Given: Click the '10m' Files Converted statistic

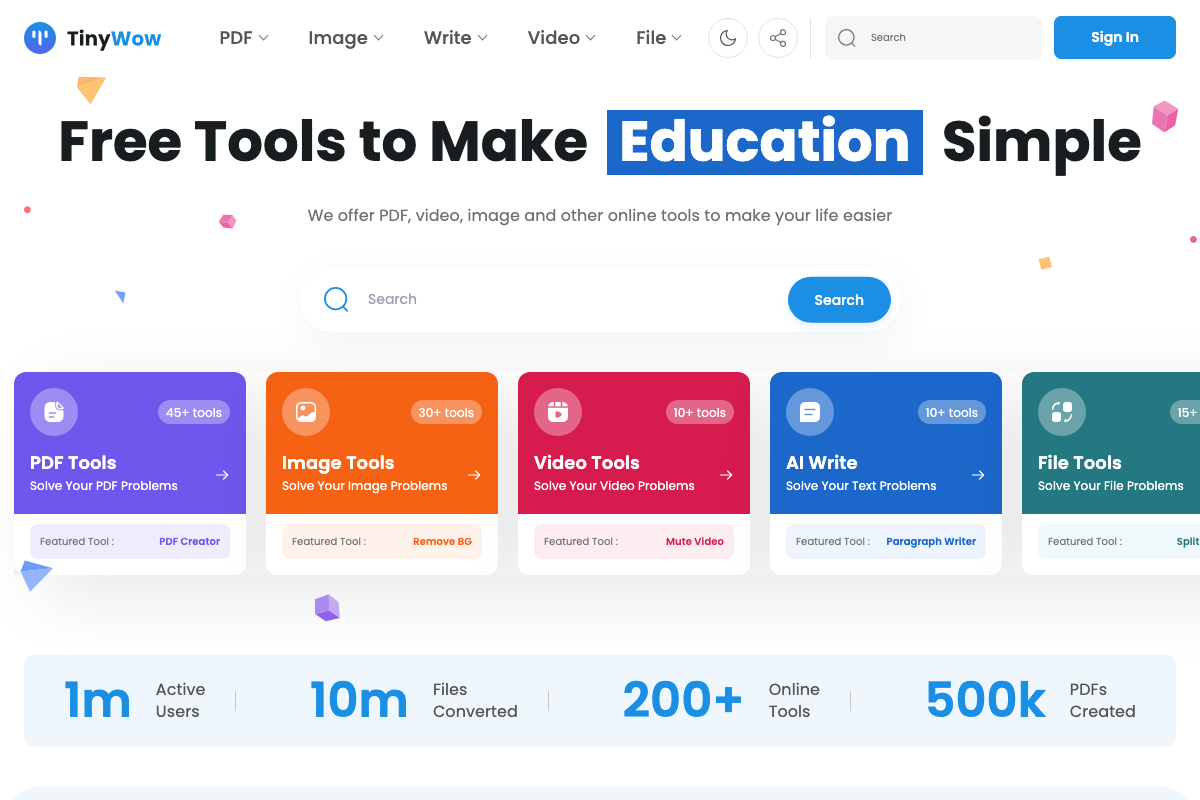Looking at the screenshot, I should 358,700.
